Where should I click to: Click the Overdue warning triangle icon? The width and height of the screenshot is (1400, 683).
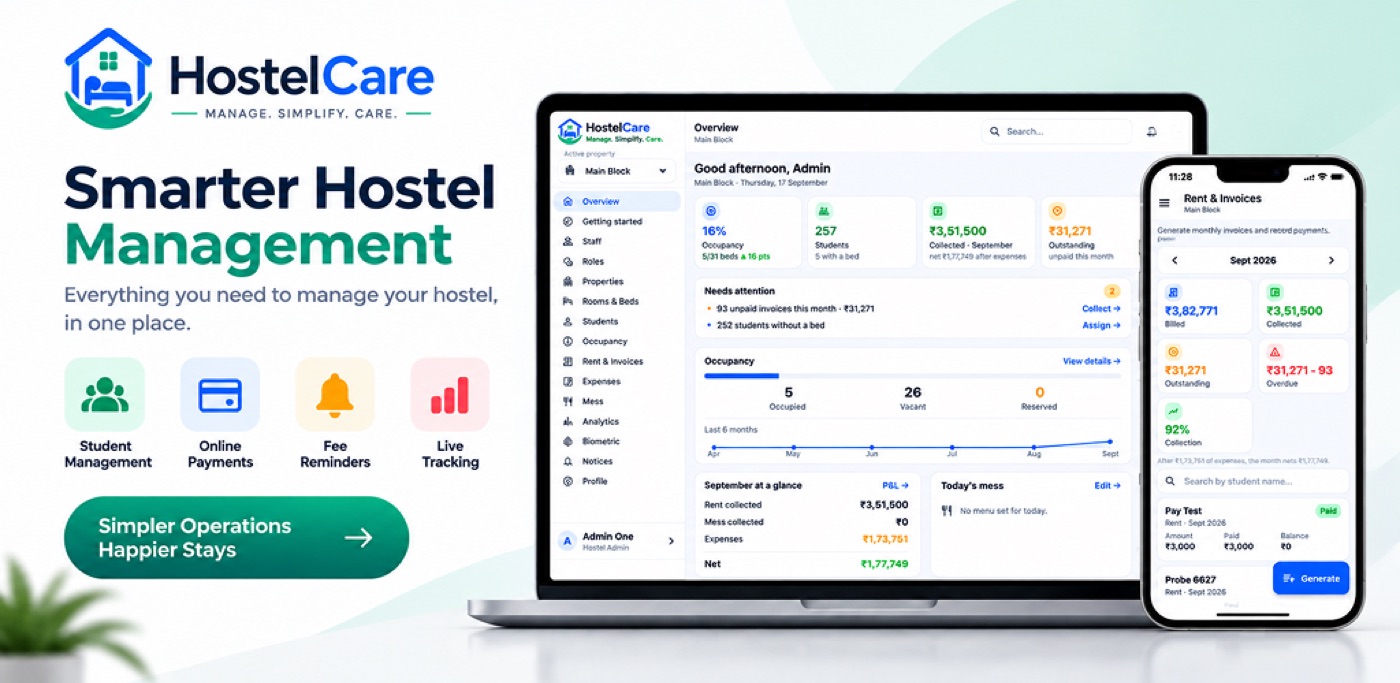click(1275, 352)
